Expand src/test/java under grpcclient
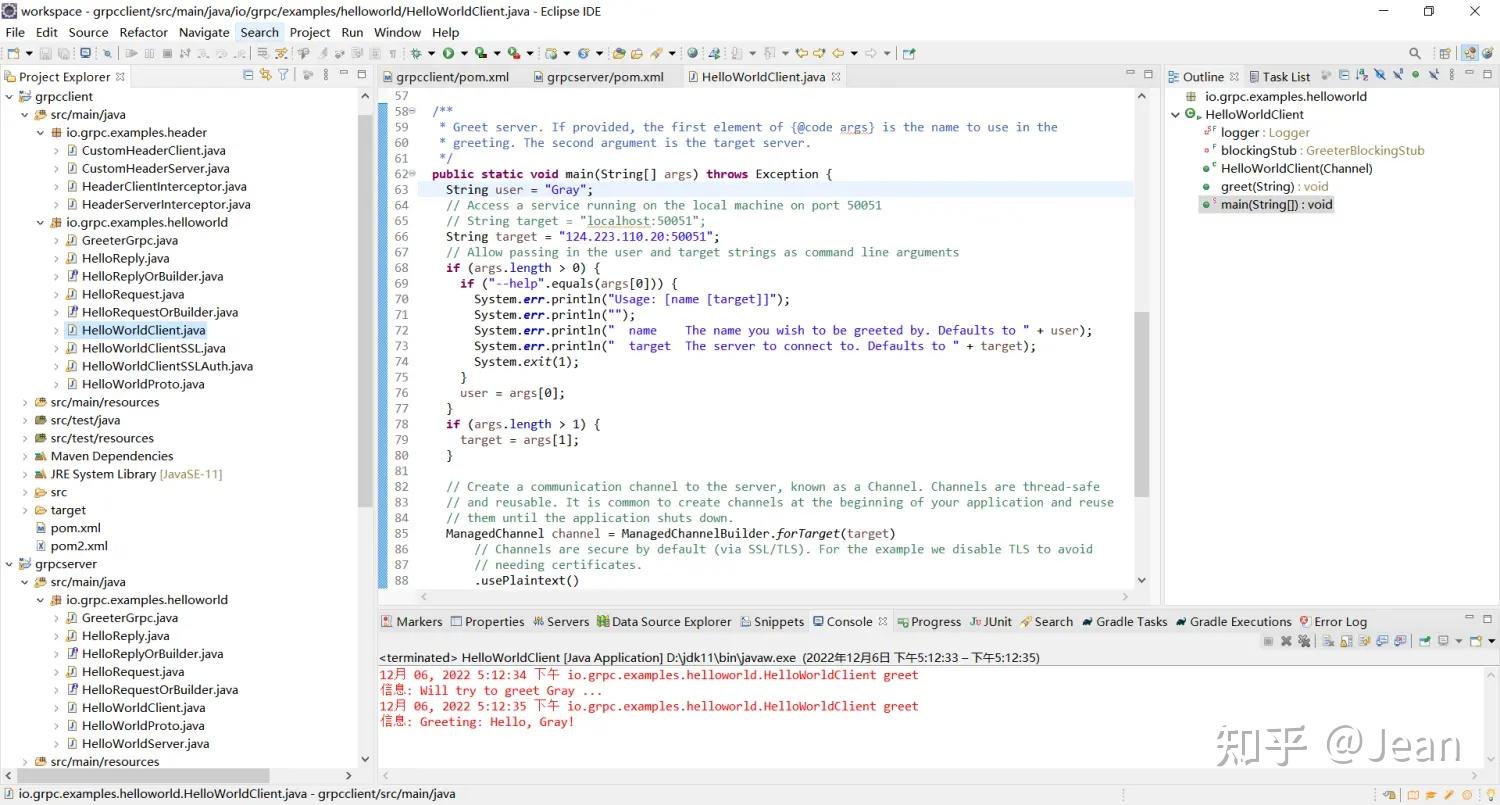1500x805 pixels. point(24,420)
